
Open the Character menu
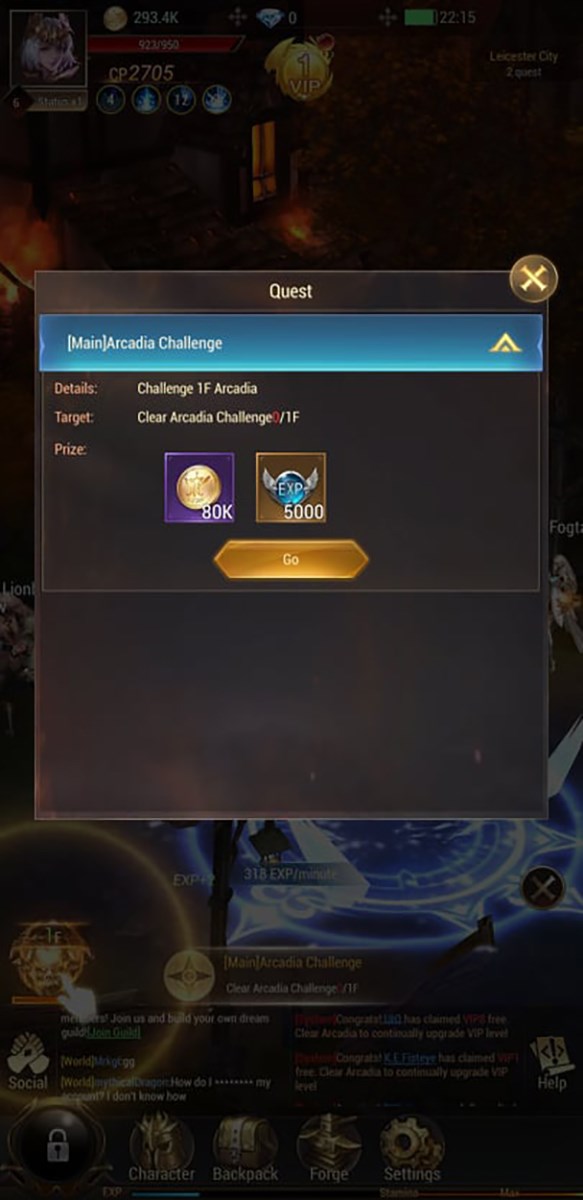point(162,1148)
